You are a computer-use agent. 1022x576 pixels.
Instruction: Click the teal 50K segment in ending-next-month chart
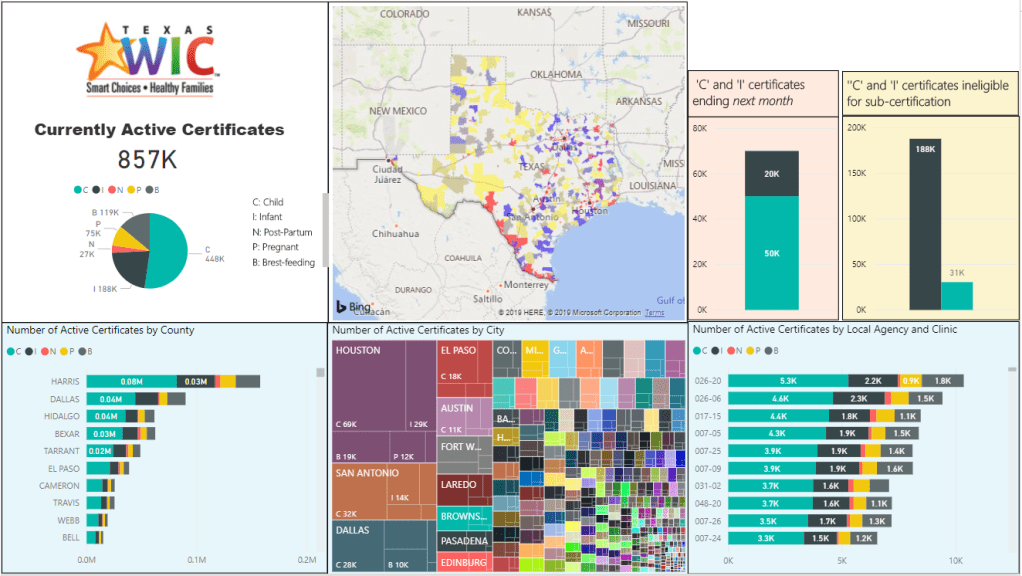[x=771, y=253]
